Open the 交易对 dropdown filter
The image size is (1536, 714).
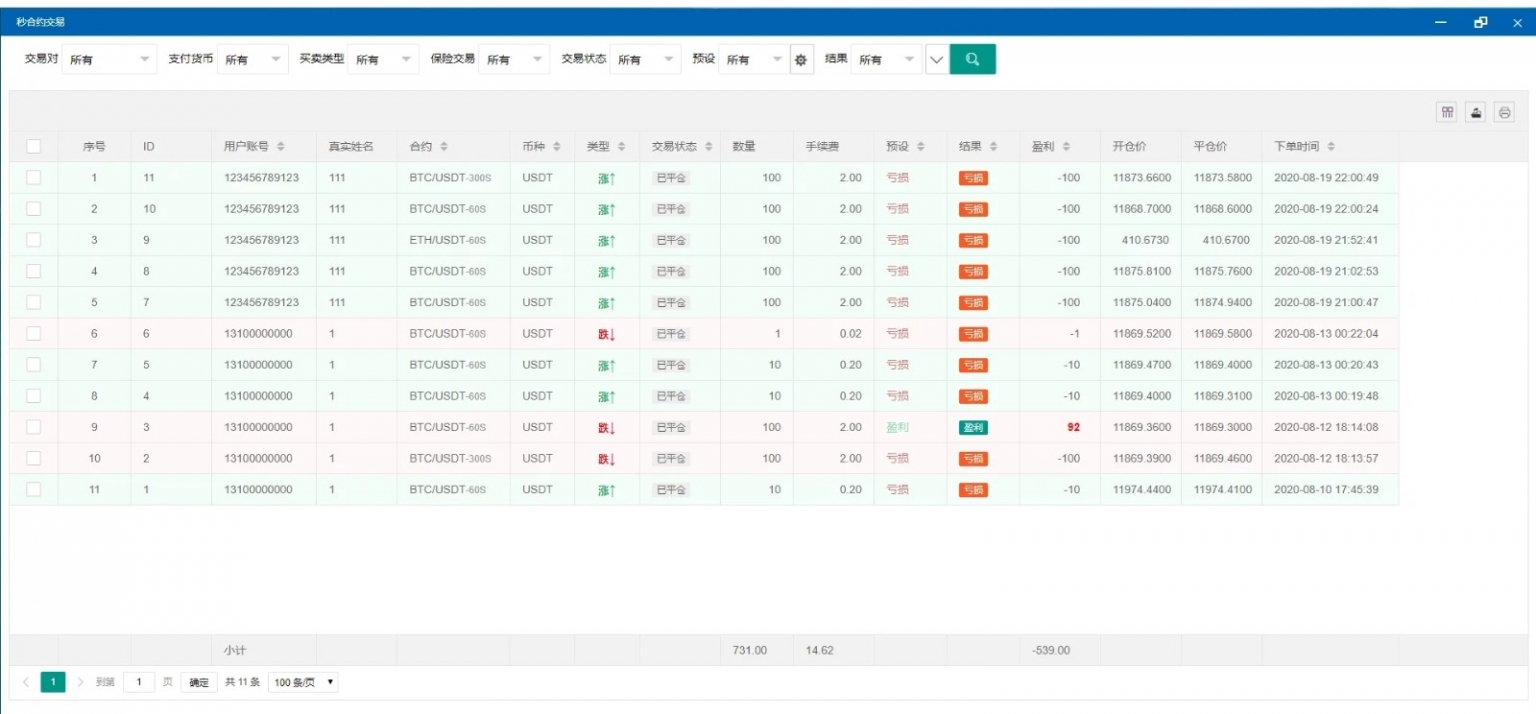[110, 60]
